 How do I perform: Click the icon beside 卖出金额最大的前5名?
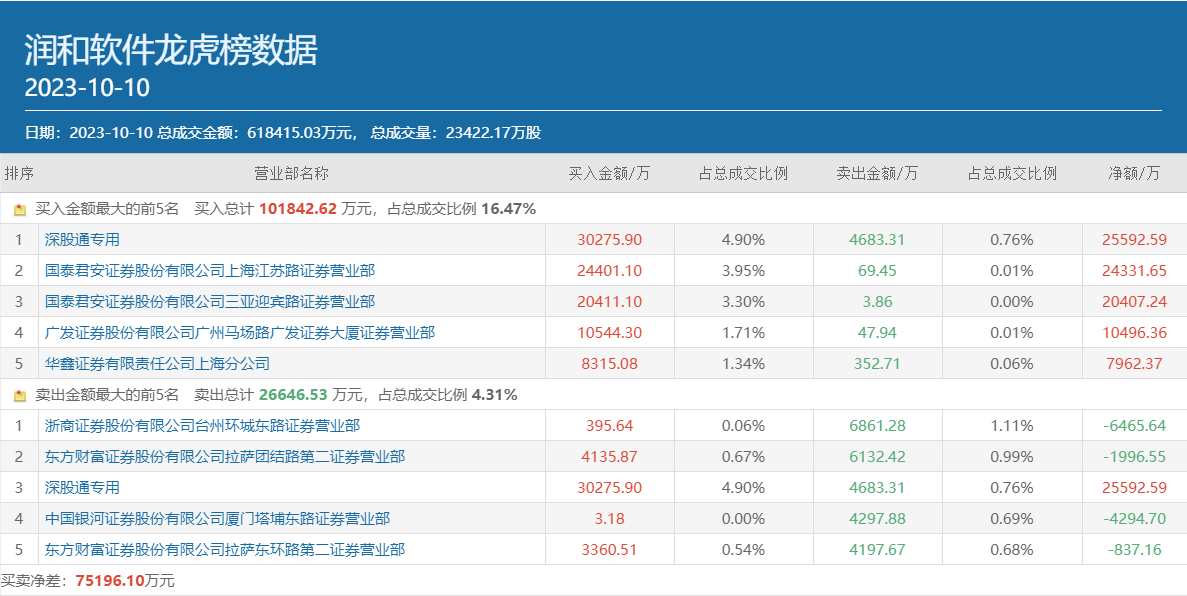coord(19,396)
